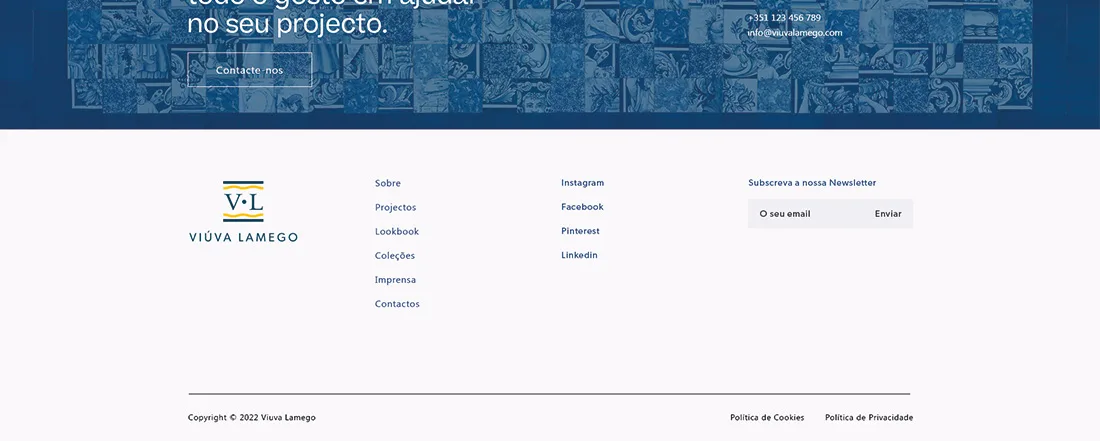Click the Contacte-nos button

[x=250, y=70]
